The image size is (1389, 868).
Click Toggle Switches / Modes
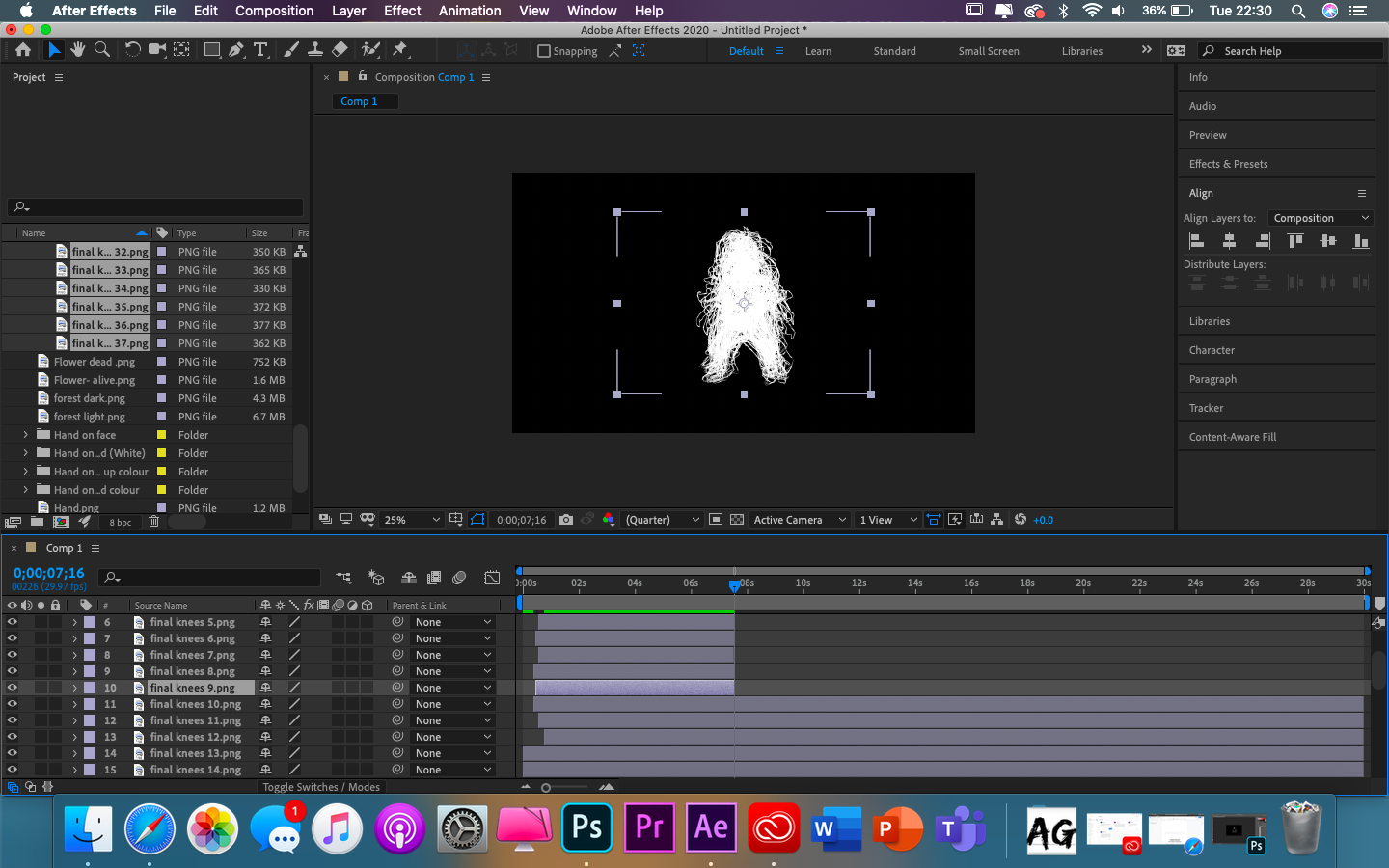coord(321,787)
